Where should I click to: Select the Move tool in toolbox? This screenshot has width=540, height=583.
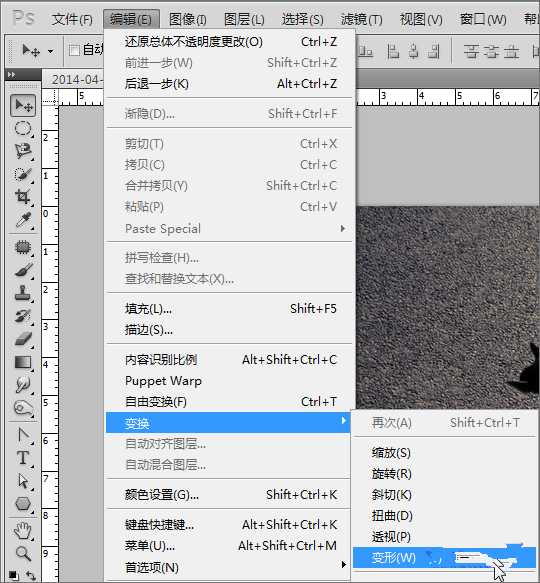(x=23, y=106)
